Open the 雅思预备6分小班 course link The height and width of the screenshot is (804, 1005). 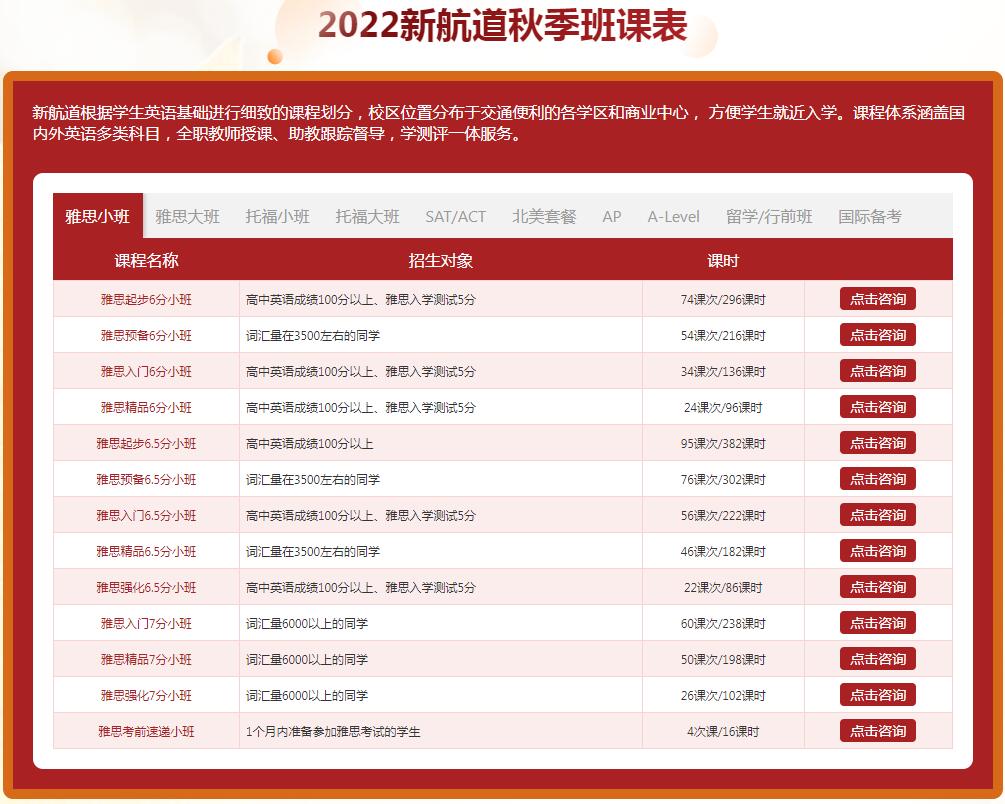pos(146,335)
